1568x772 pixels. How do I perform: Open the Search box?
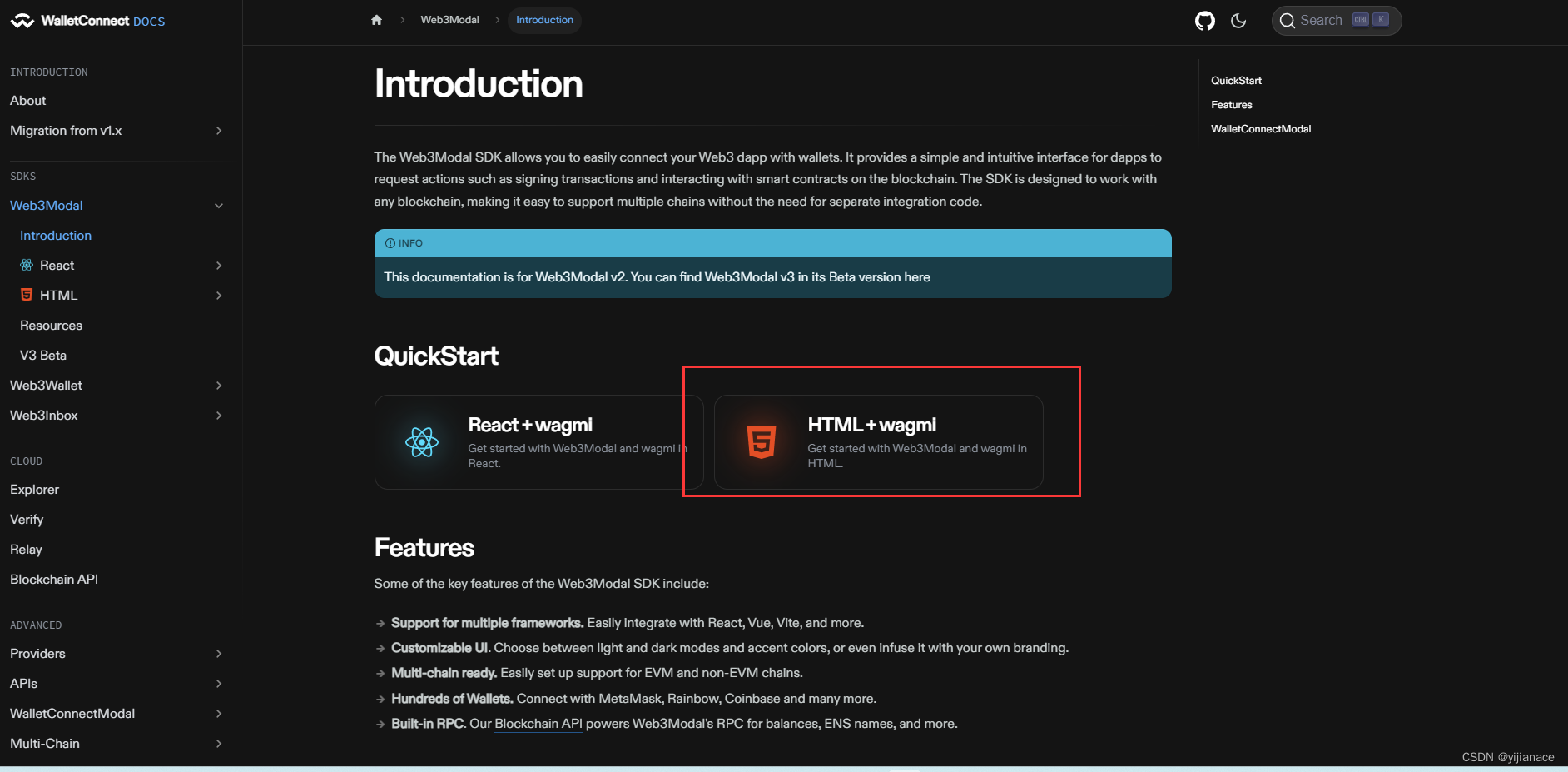pos(1337,21)
